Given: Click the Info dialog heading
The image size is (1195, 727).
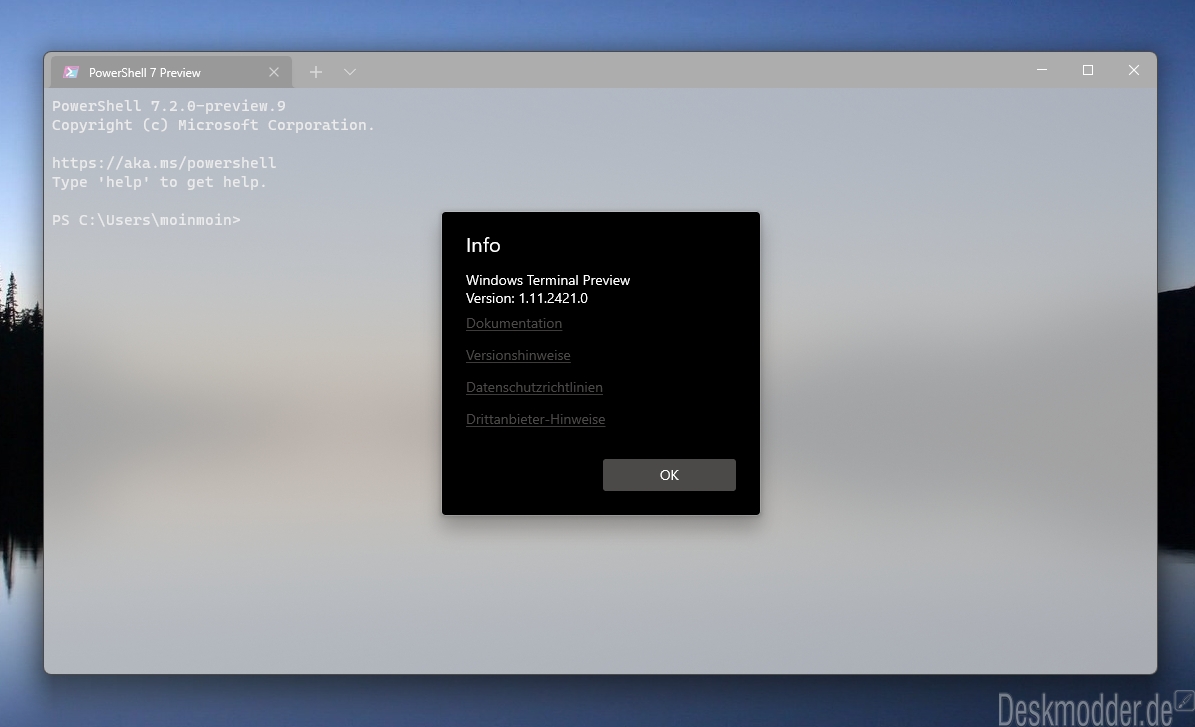Looking at the screenshot, I should [x=483, y=245].
